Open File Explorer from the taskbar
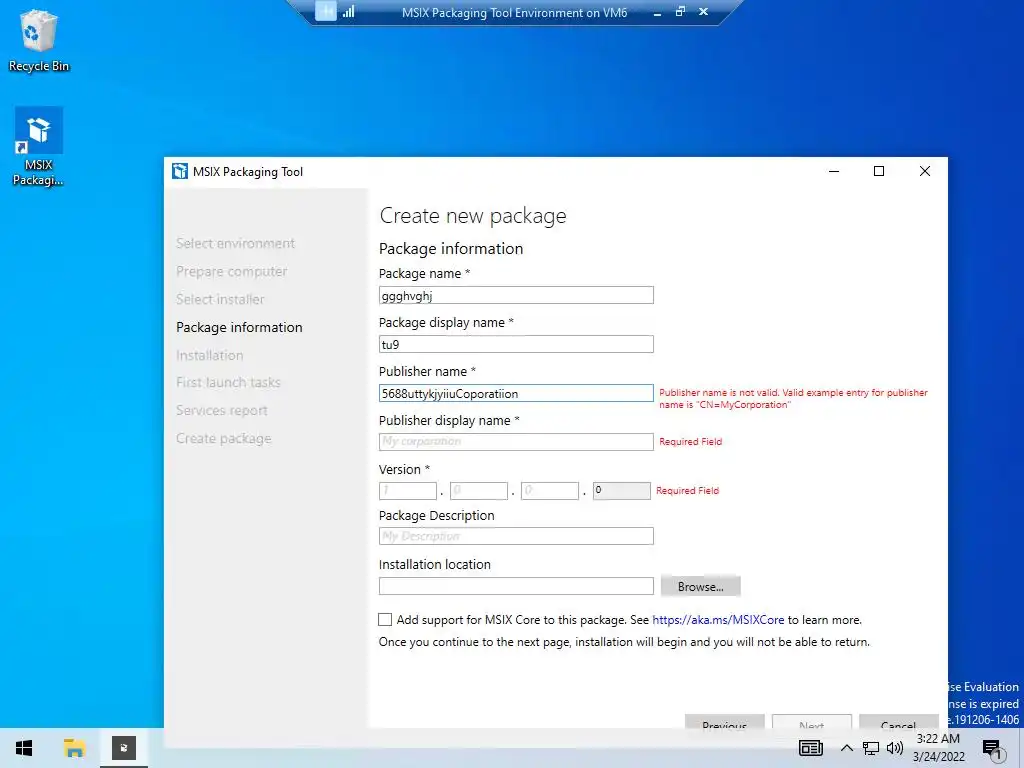This screenshot has height=768, width=1024. click(74, 748)
